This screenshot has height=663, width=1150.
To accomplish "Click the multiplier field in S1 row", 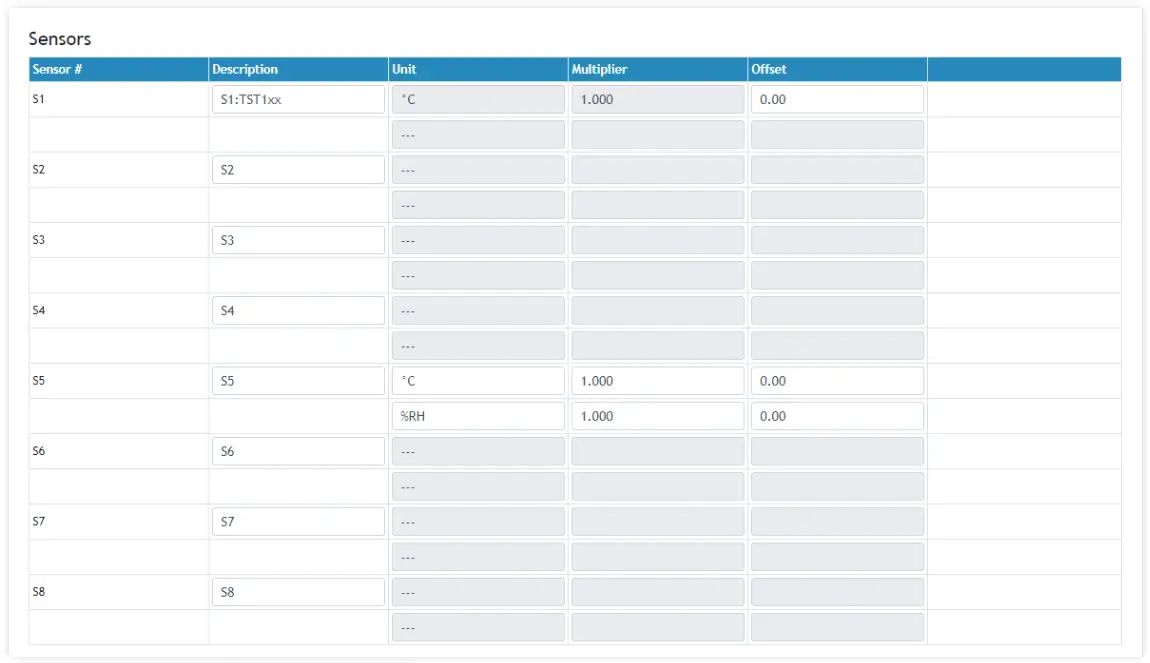I will point(658,99).
